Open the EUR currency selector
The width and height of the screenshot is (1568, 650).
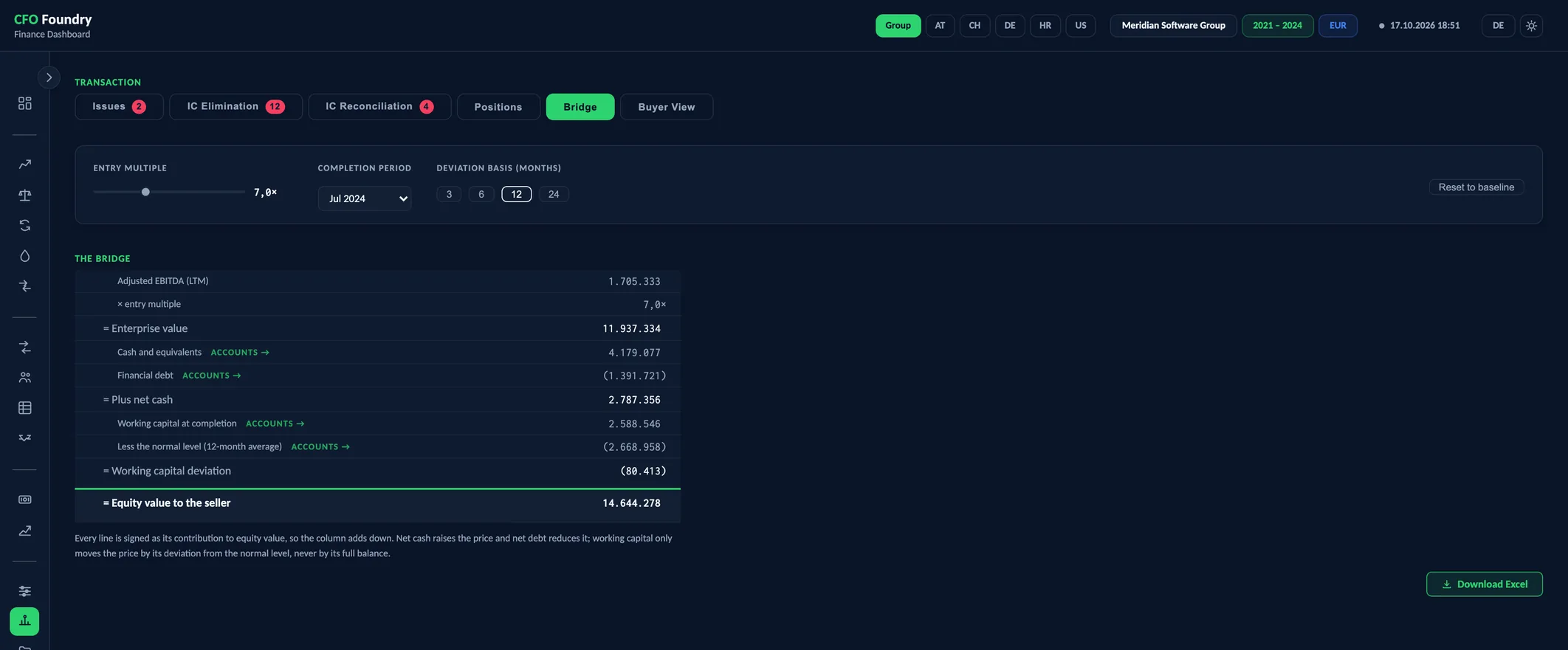click(1338, 26)
